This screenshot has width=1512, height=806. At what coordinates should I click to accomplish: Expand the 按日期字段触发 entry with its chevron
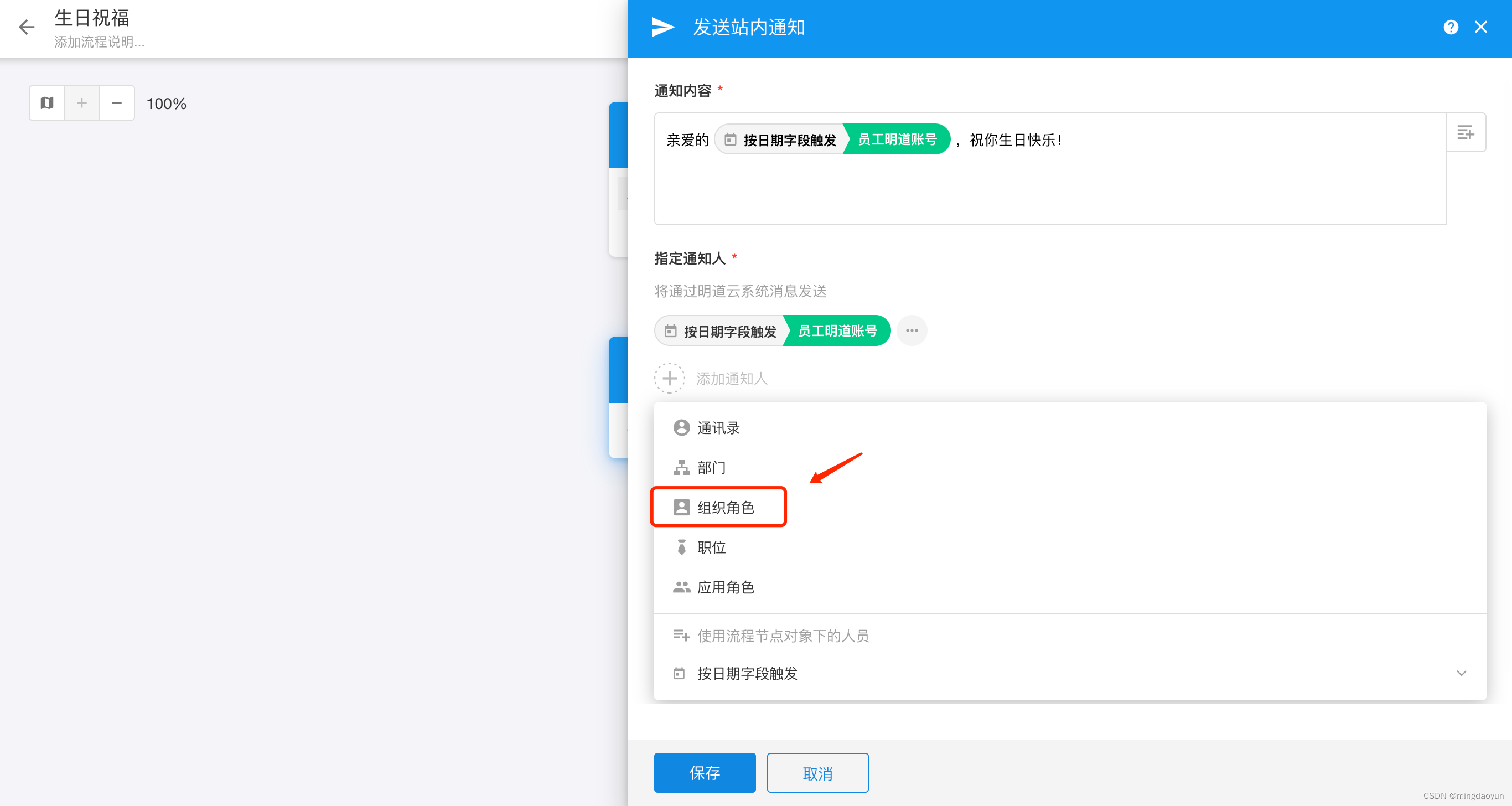1462,673
